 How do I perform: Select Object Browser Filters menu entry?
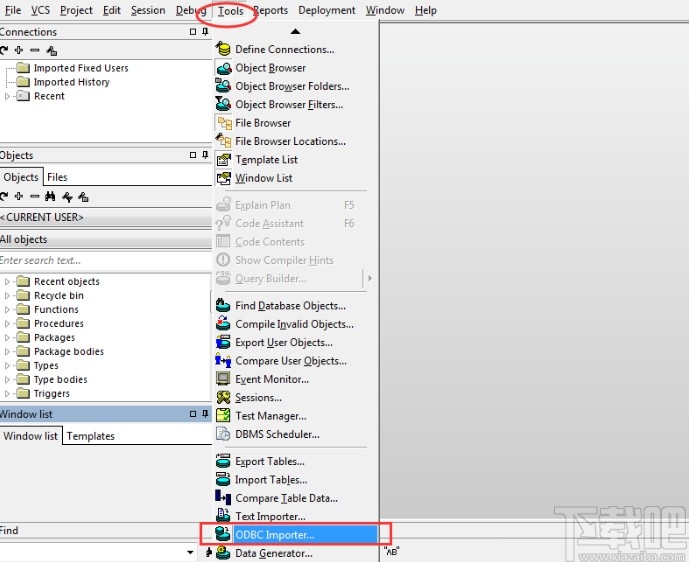289,105
